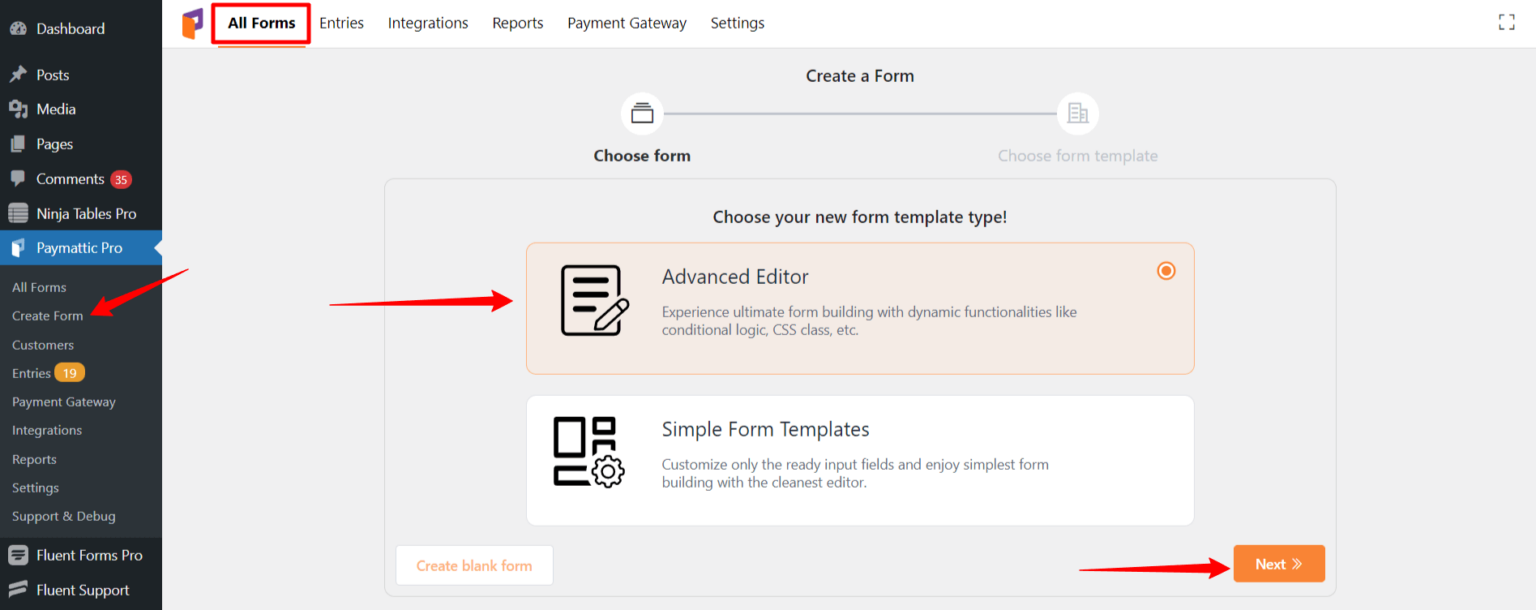
Task: Open the Dashboard from the admin sidebar
Action: tap(70, 28)
